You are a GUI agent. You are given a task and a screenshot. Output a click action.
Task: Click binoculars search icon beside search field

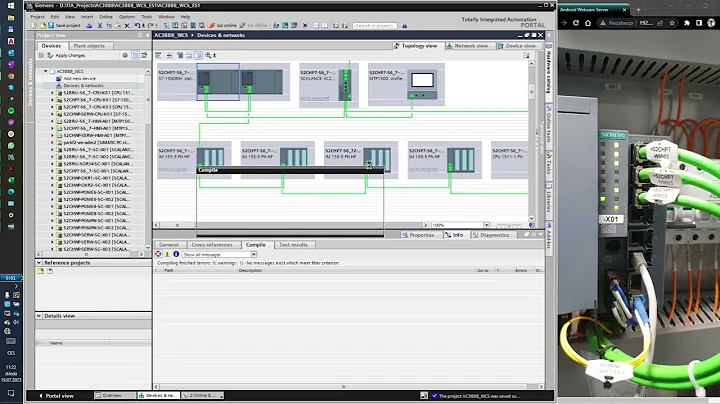coord(404,26)
